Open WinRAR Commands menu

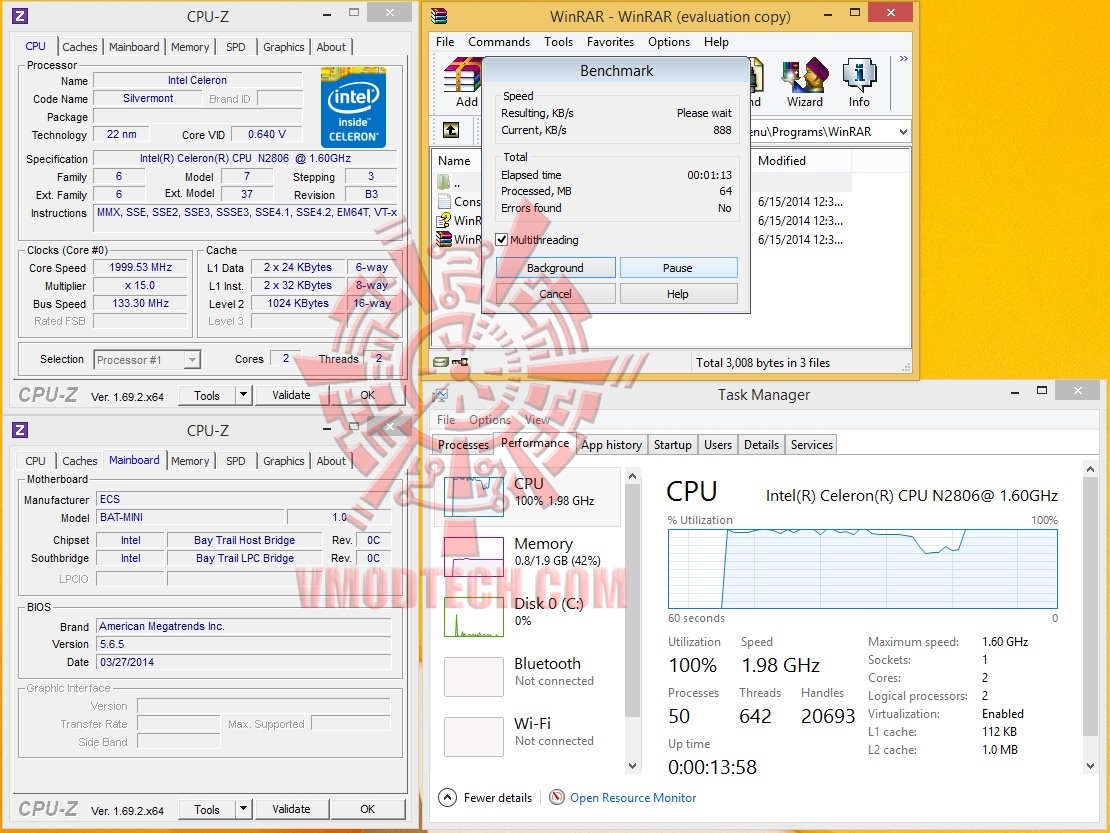click(x=498, y=42)
